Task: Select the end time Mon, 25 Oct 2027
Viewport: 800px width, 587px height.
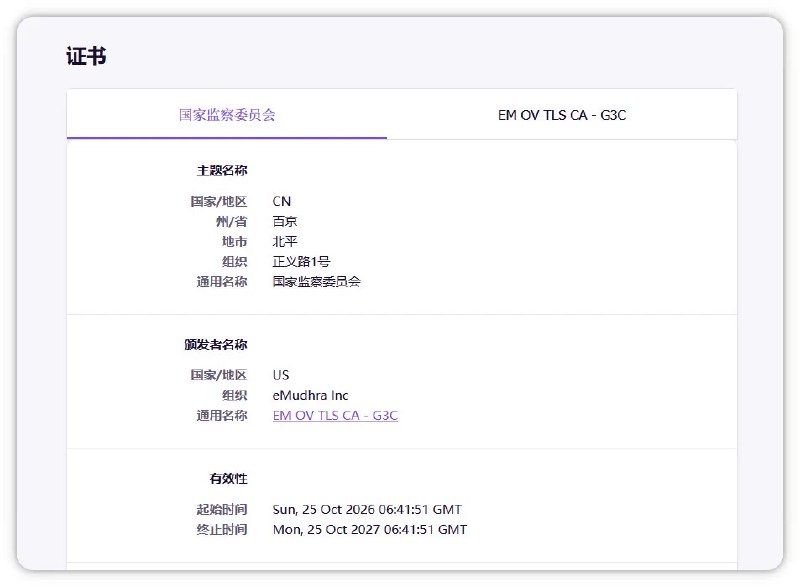Action: pyautogui.click(x=370, y=529)
